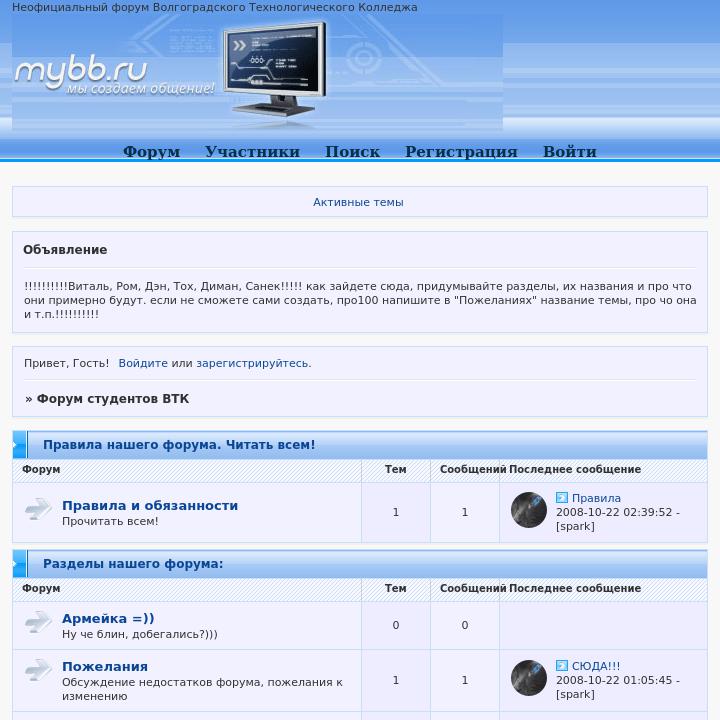The width and height of the screenshot is (720, 720).
Task: Click the page title Неофициальный форум
Action: pos(214,7)
